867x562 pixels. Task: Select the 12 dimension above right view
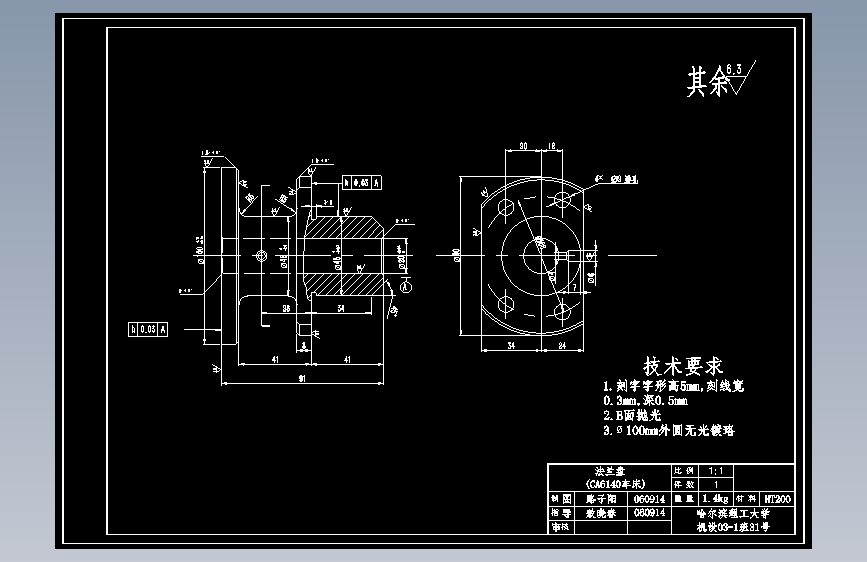551,146
